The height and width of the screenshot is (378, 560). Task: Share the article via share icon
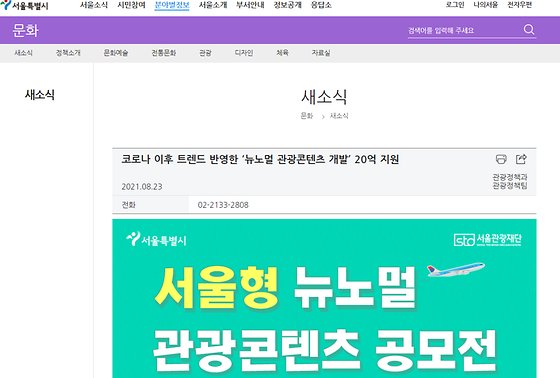521,159
